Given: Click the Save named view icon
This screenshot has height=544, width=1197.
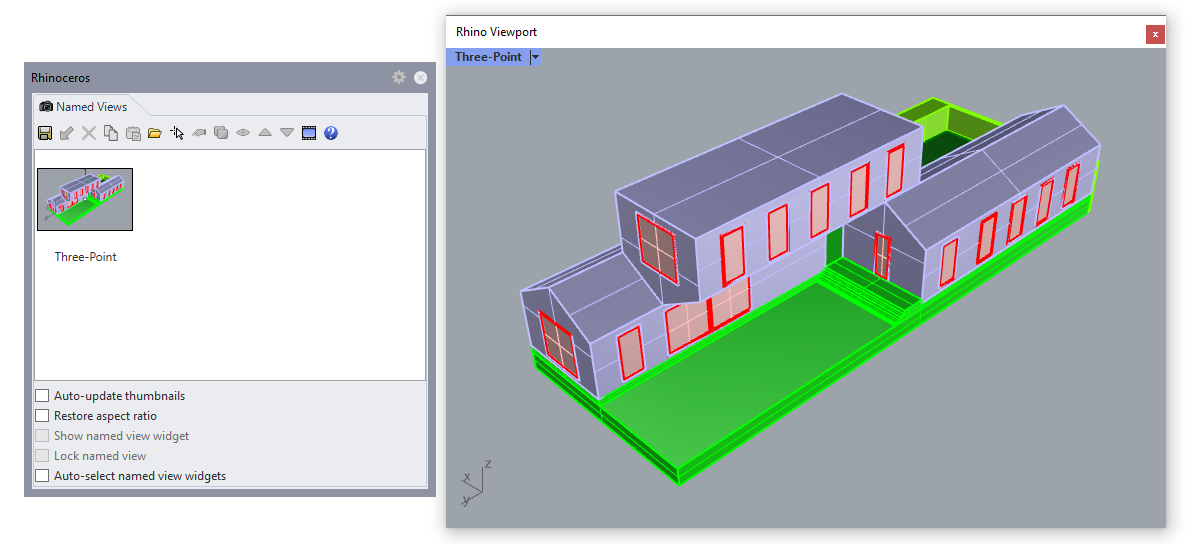Looking at the screenshot, I should coord(45,133).
